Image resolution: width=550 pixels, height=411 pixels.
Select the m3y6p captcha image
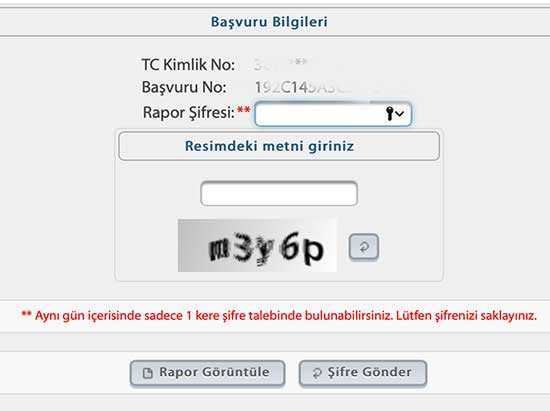(x=257, y=245)
